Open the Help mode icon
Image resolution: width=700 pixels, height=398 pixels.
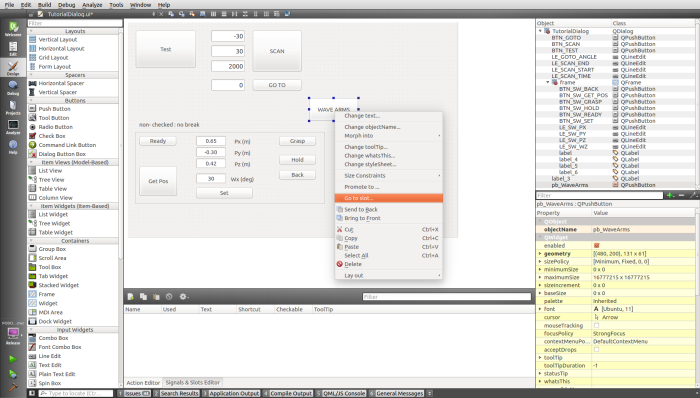pyautogui.click(x=13, y=146)
